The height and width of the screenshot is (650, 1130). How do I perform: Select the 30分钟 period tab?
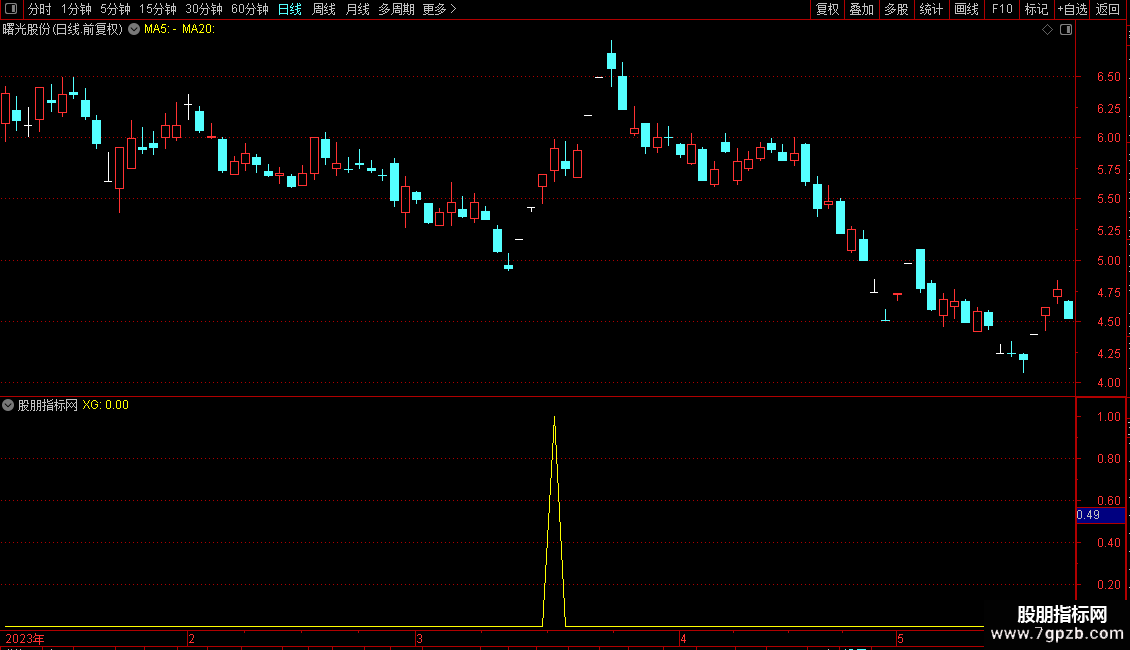tap(204, 9)
